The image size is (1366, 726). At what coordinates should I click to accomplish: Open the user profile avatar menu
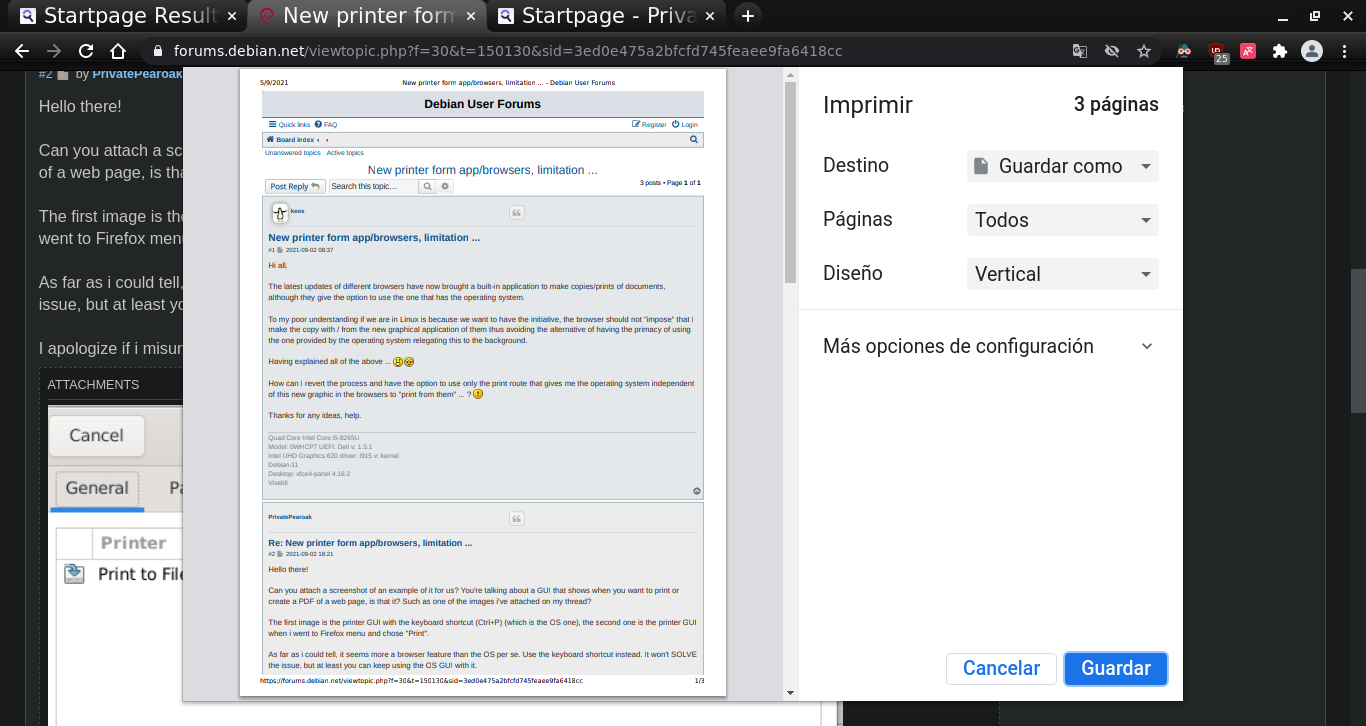point(1311,51)
